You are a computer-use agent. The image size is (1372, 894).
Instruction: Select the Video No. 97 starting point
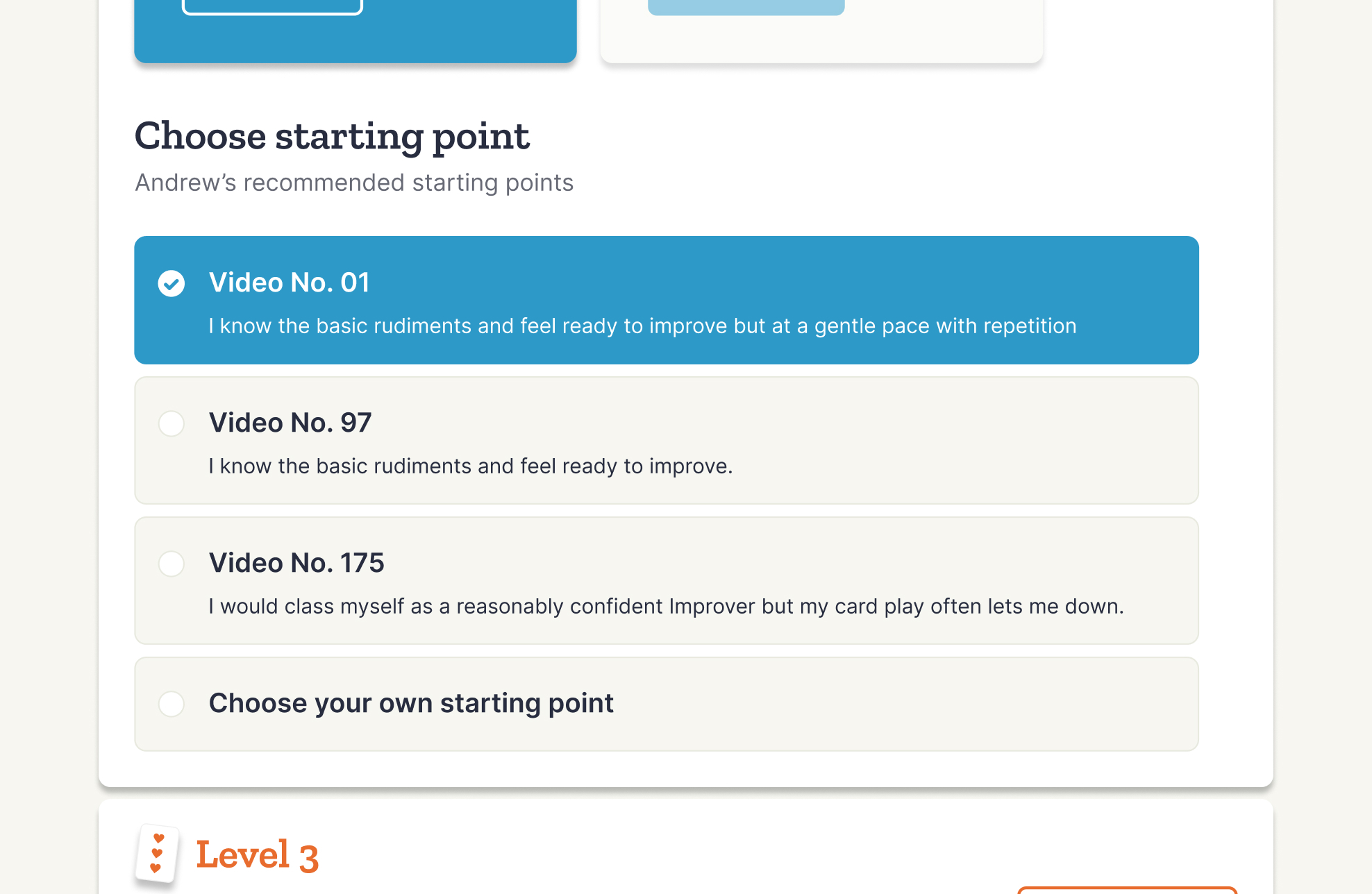(x=666, y=441)
